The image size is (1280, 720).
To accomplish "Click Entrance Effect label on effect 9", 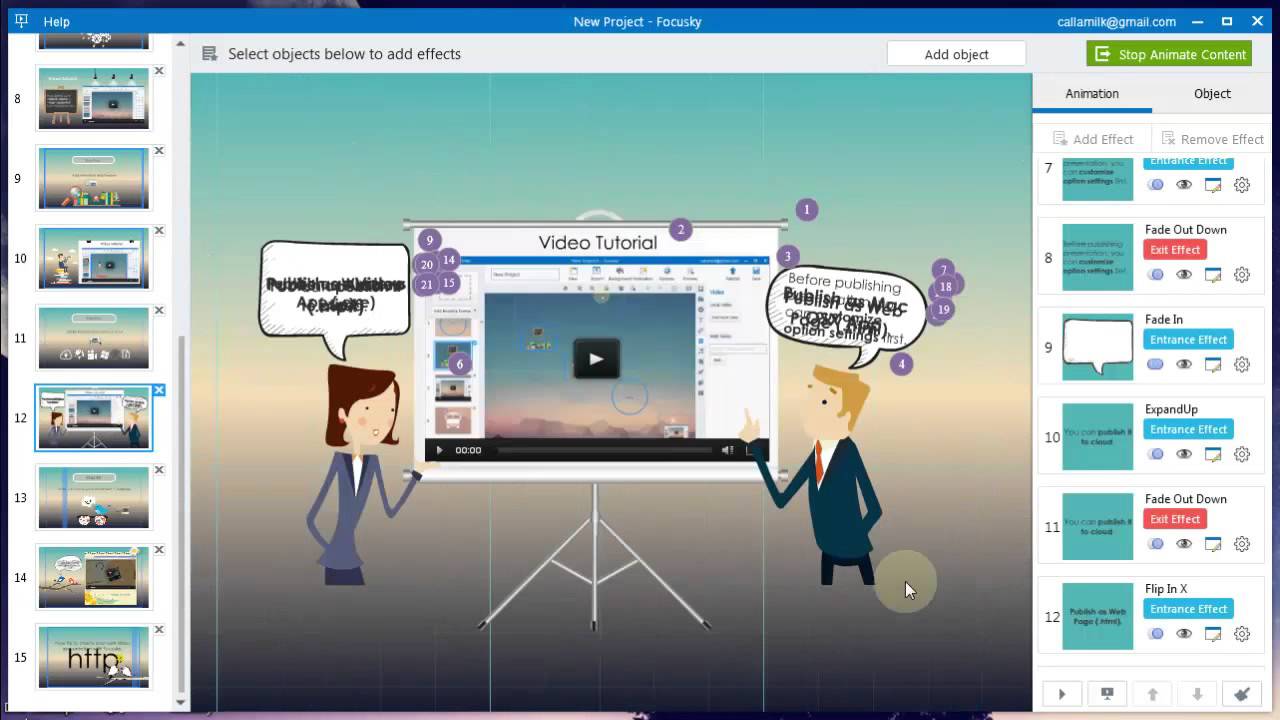I will coord(1188,340).
